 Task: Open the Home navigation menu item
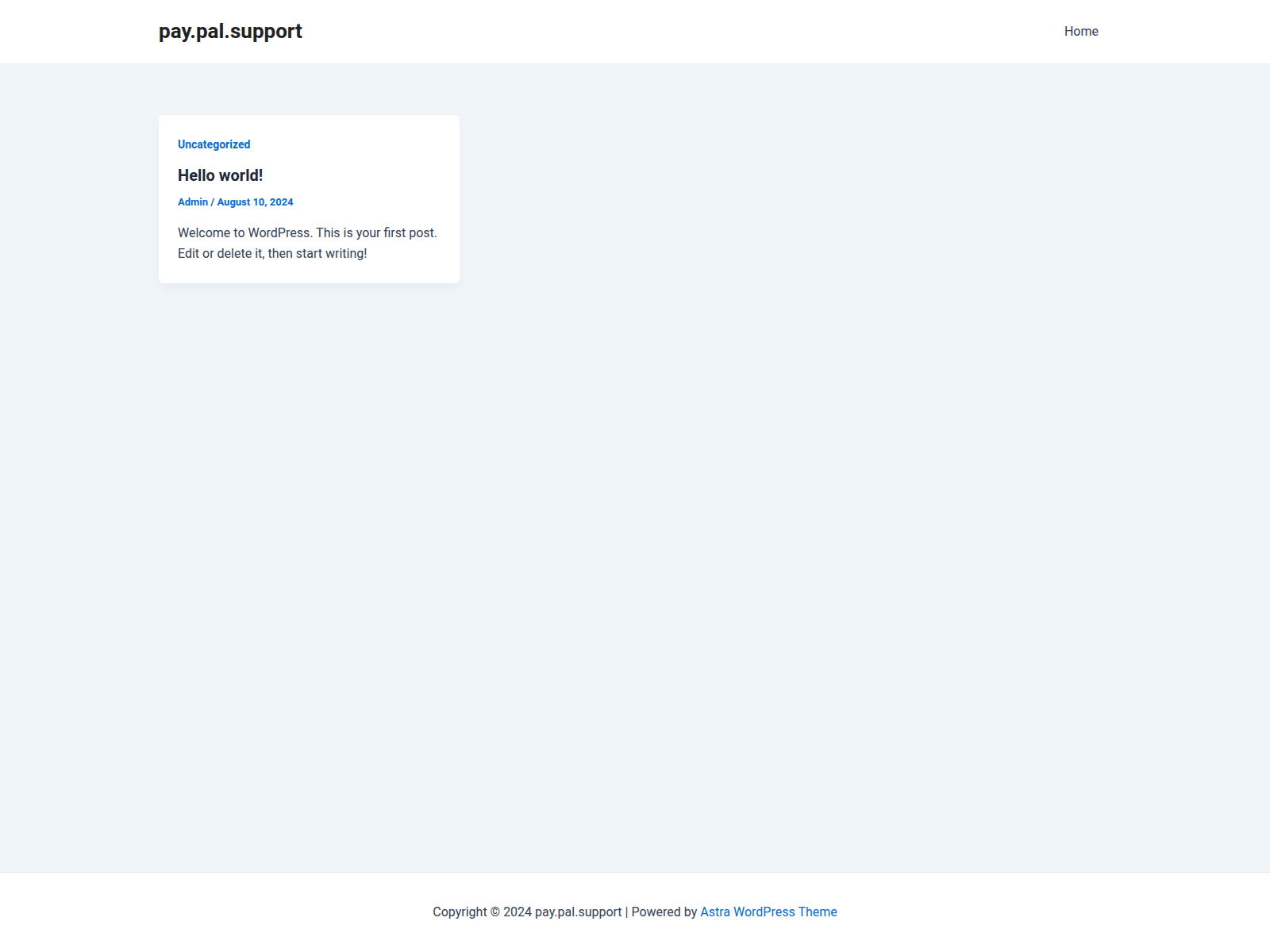tap(1081, 31)
